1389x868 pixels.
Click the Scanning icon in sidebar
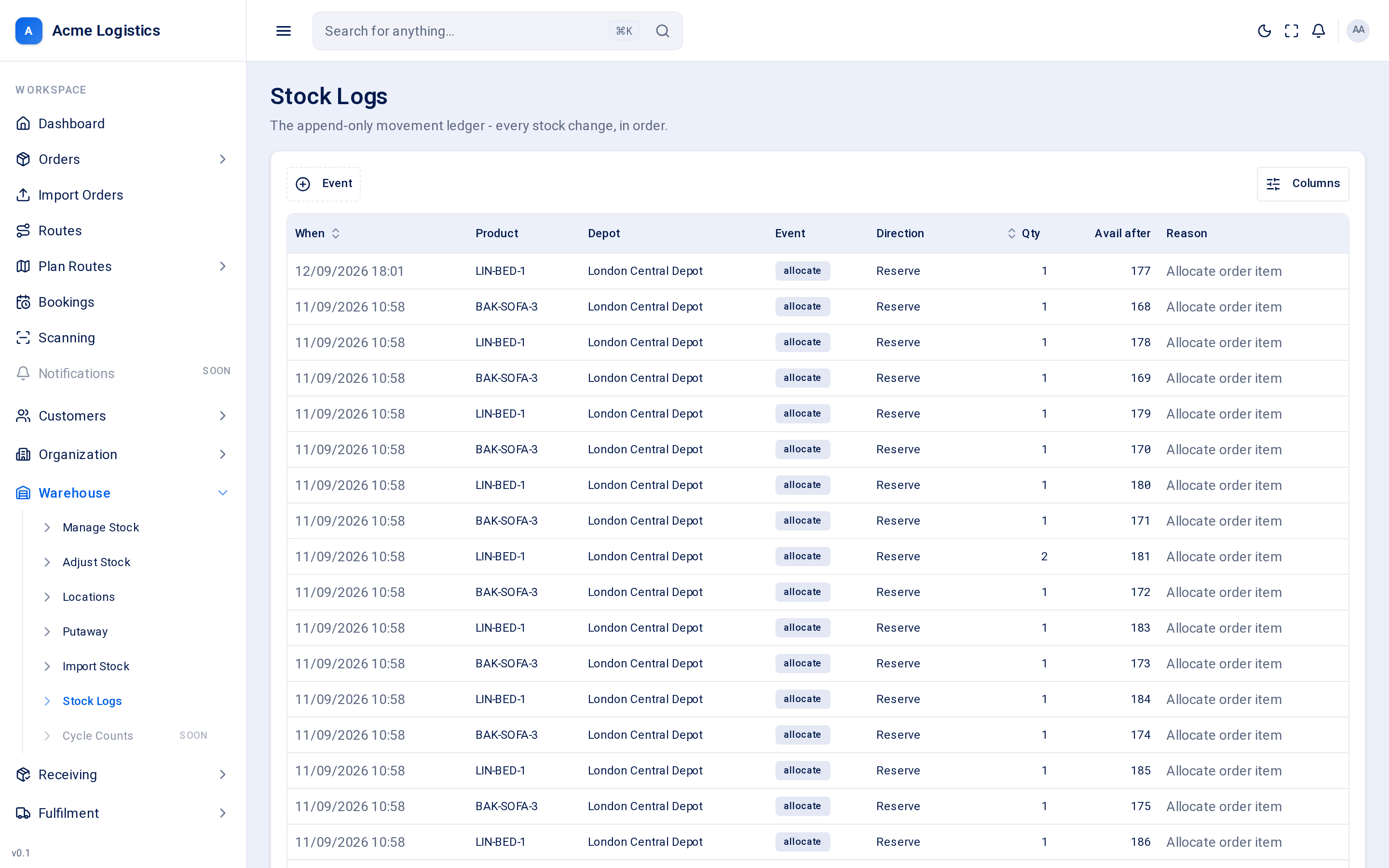[23, 338]
